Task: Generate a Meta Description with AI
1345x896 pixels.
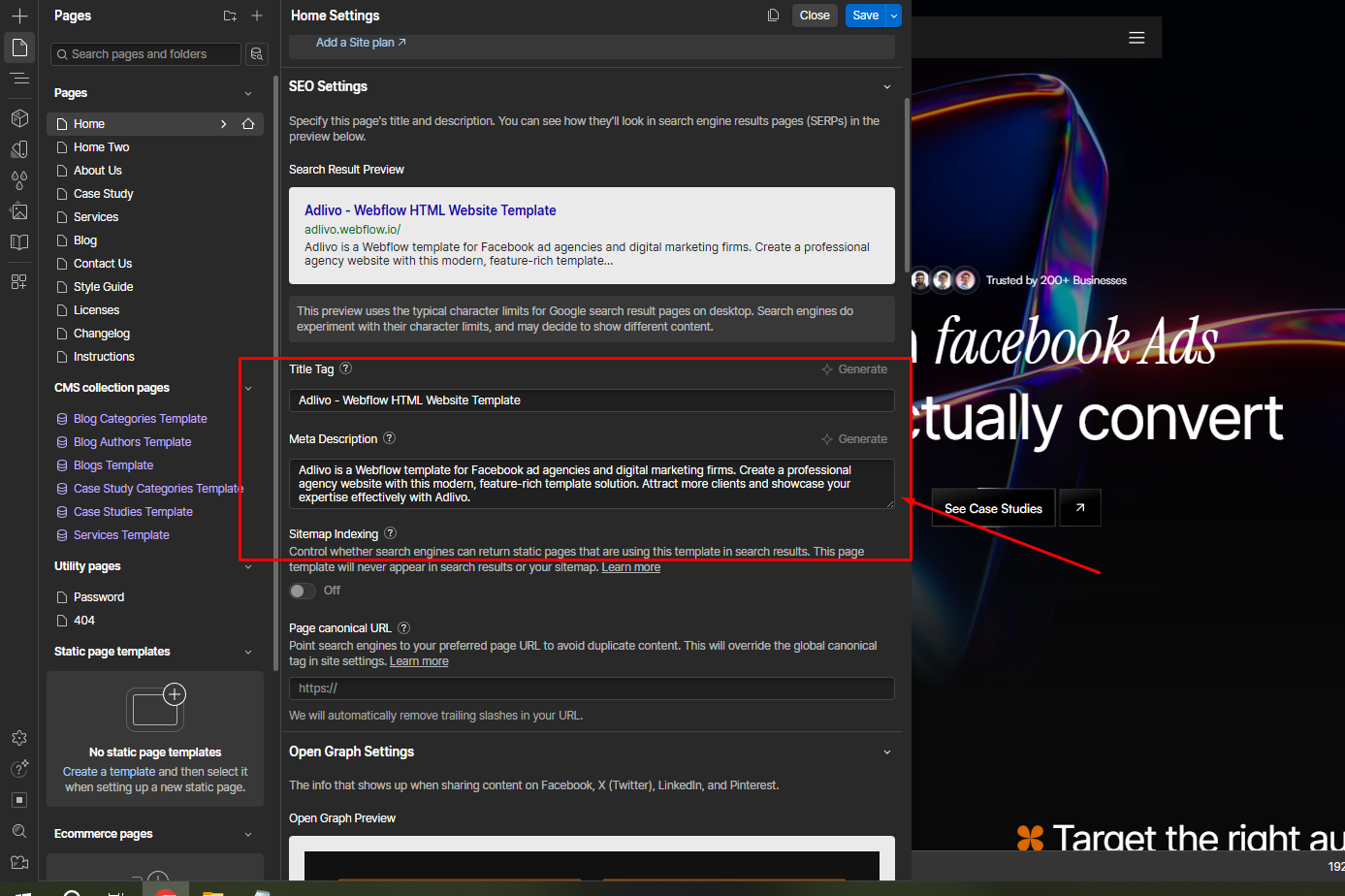Action: 854,439
